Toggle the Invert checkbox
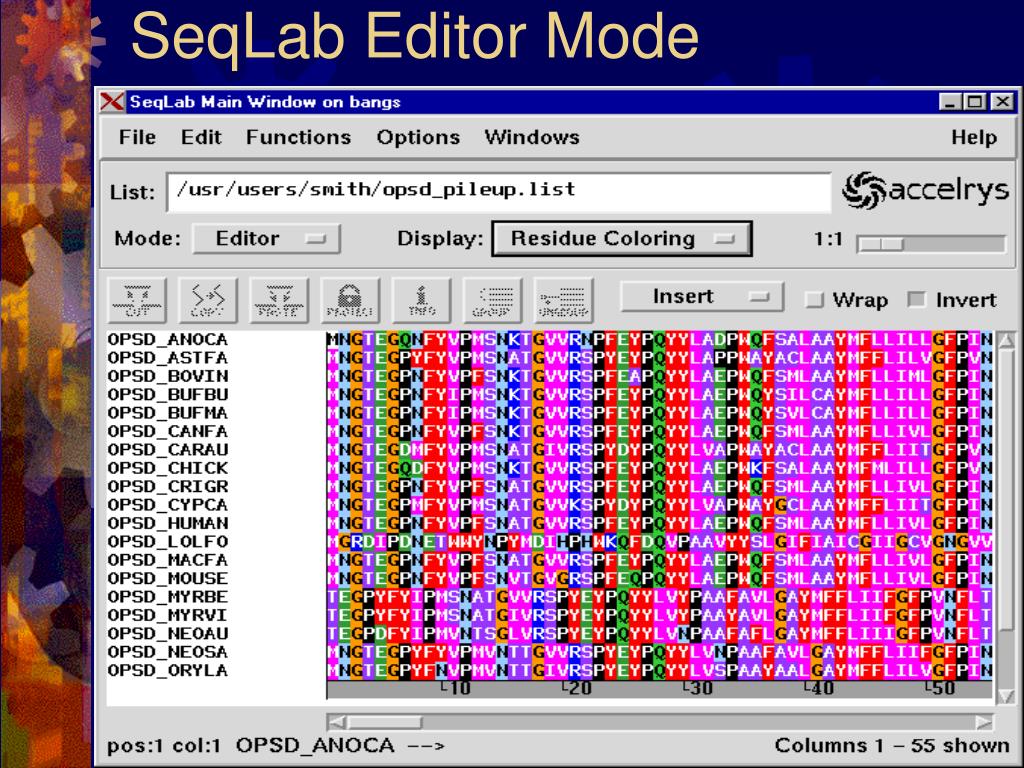The height and width of the screenshot is (768, 1024). (917, 300)
